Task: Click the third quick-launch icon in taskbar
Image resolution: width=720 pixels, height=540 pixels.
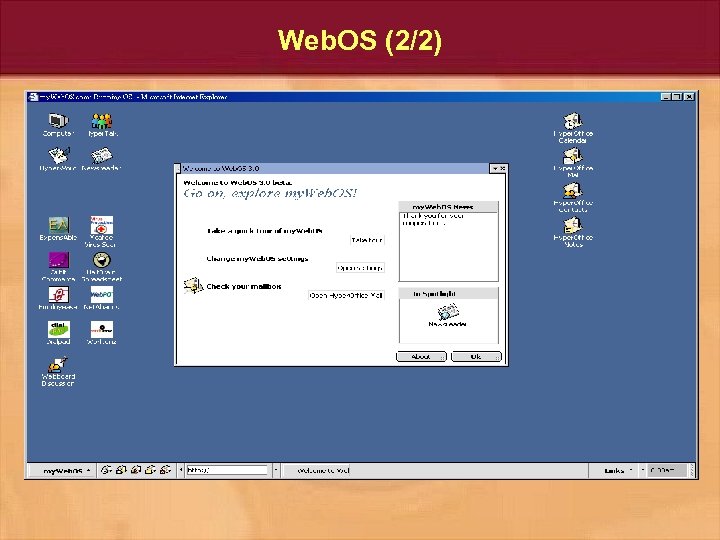Action: click(x=135, y=470)
